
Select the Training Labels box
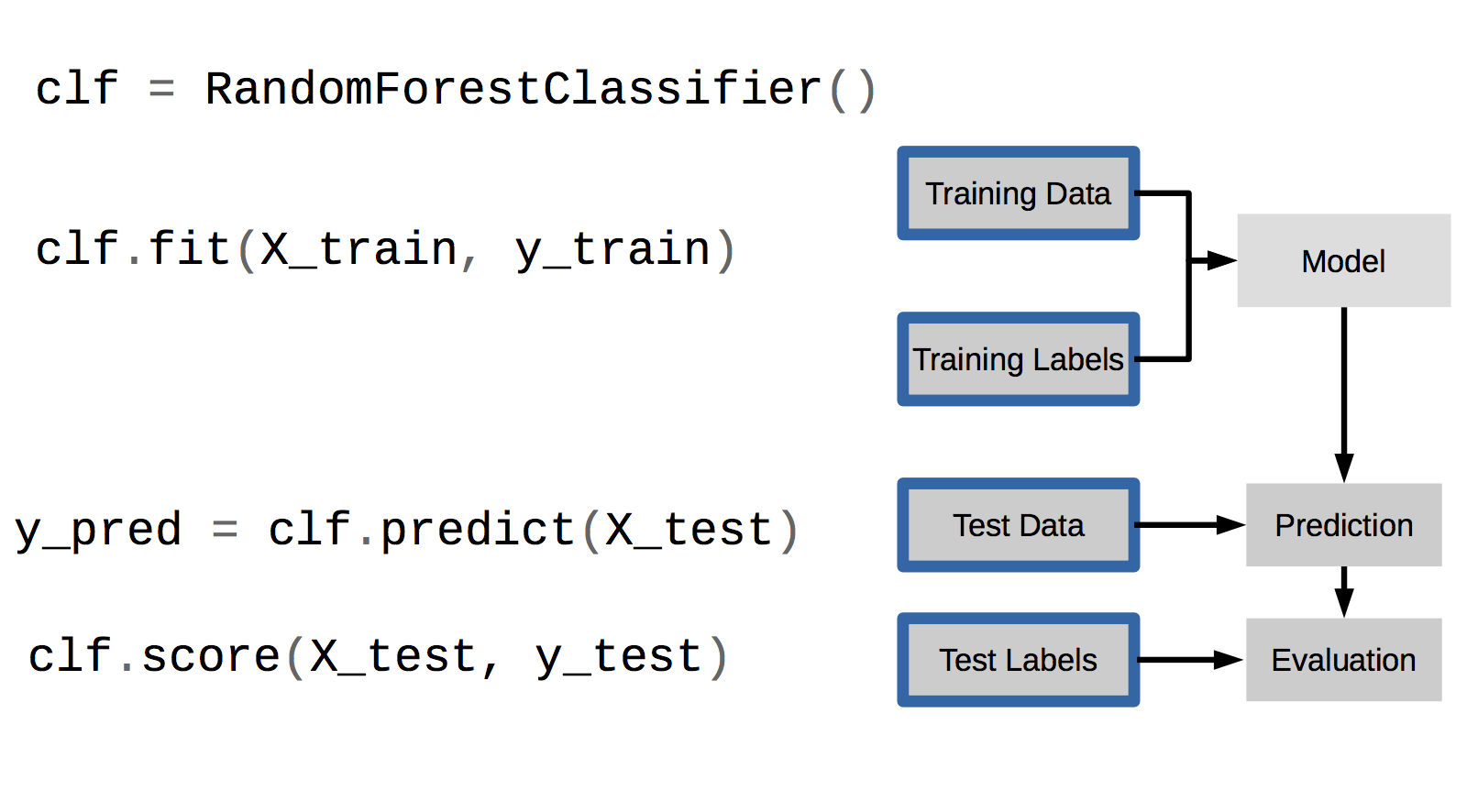(1018, 359)
